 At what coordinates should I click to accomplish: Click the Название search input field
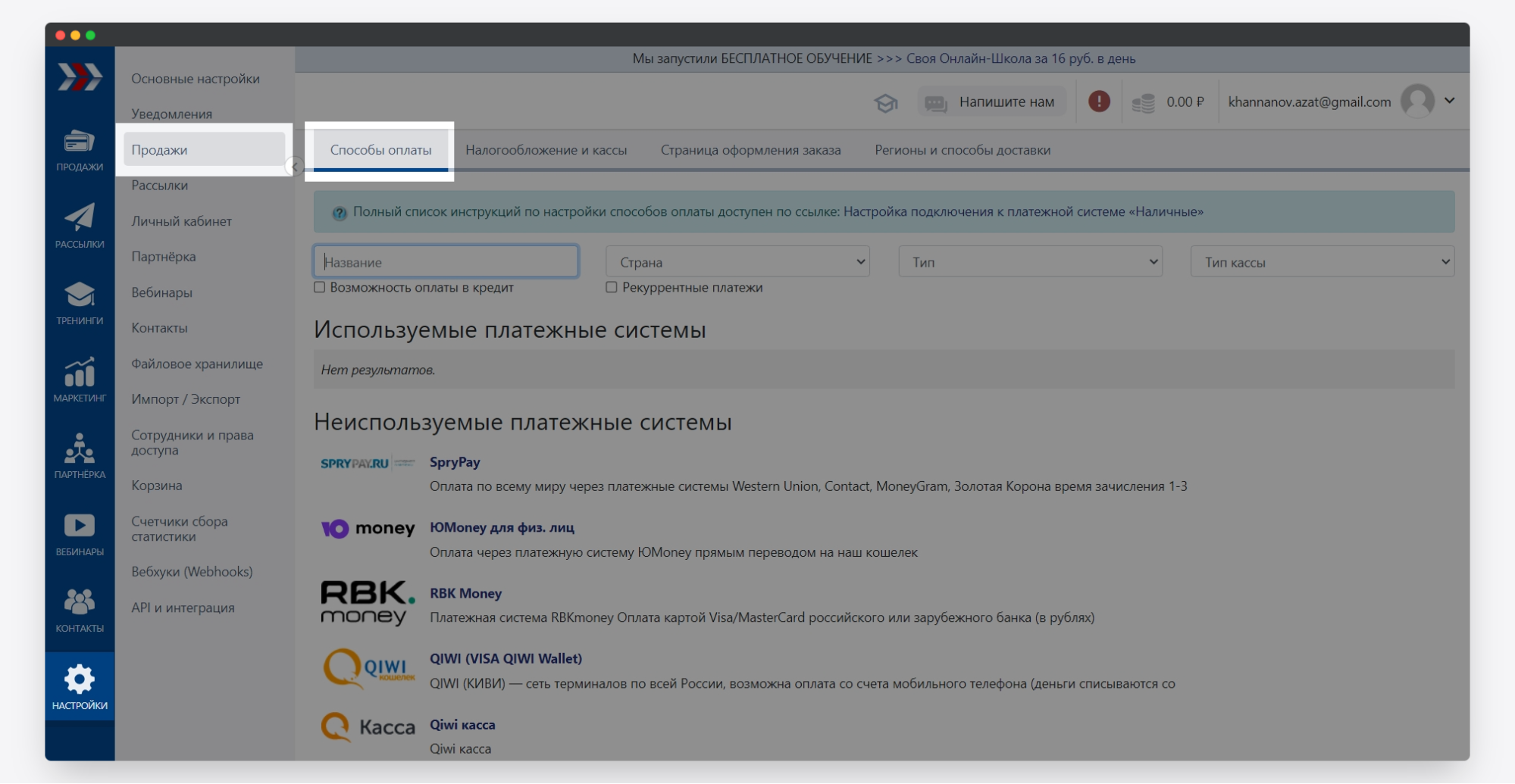(x=446, y=262)
